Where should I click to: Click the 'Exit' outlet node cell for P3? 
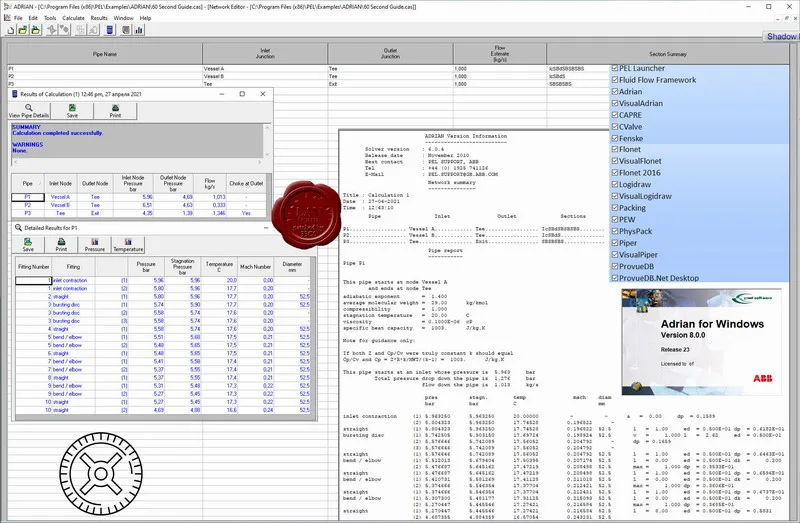(95, 213)
